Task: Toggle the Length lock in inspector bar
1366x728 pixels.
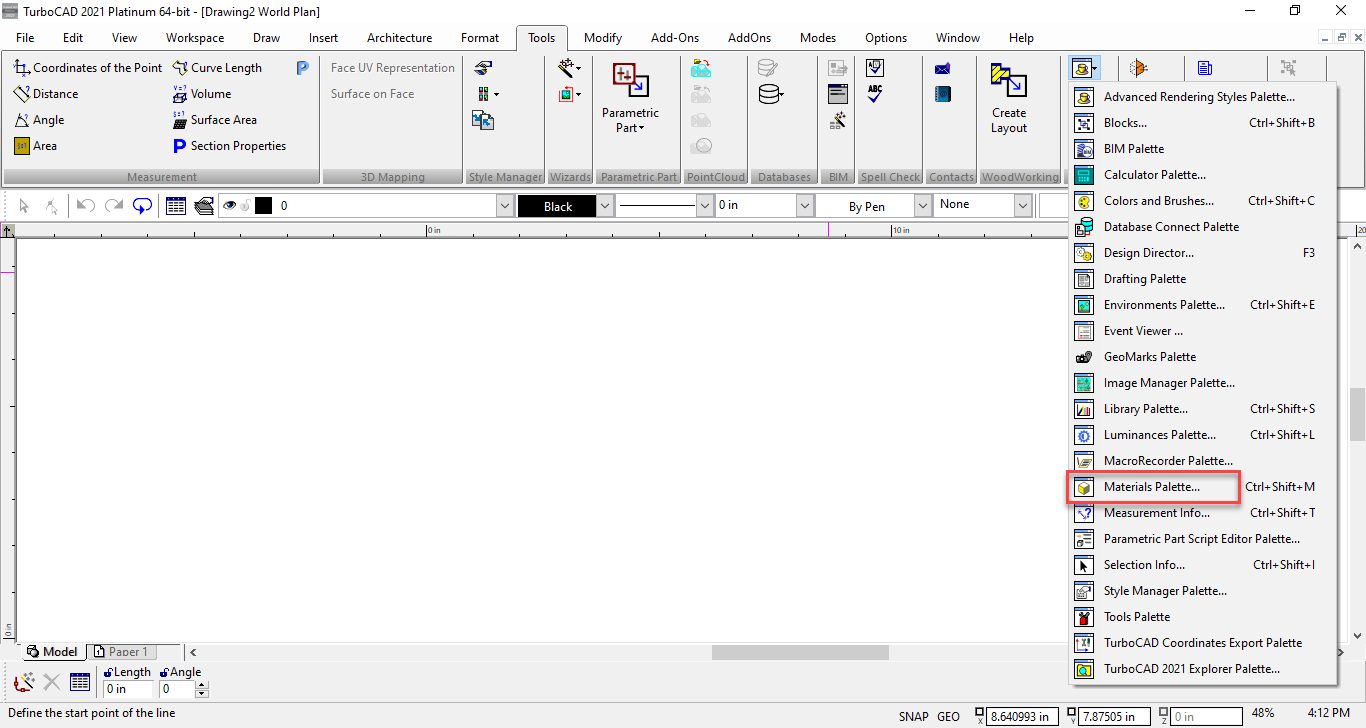Action: click(108, 672)
